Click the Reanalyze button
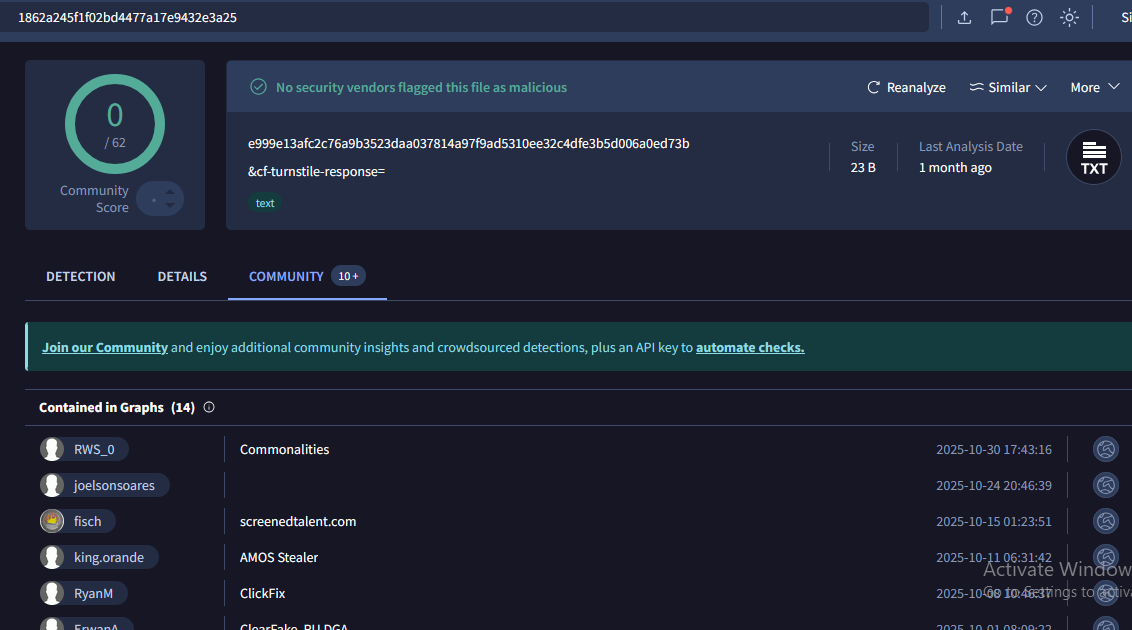 coord(906,88)
